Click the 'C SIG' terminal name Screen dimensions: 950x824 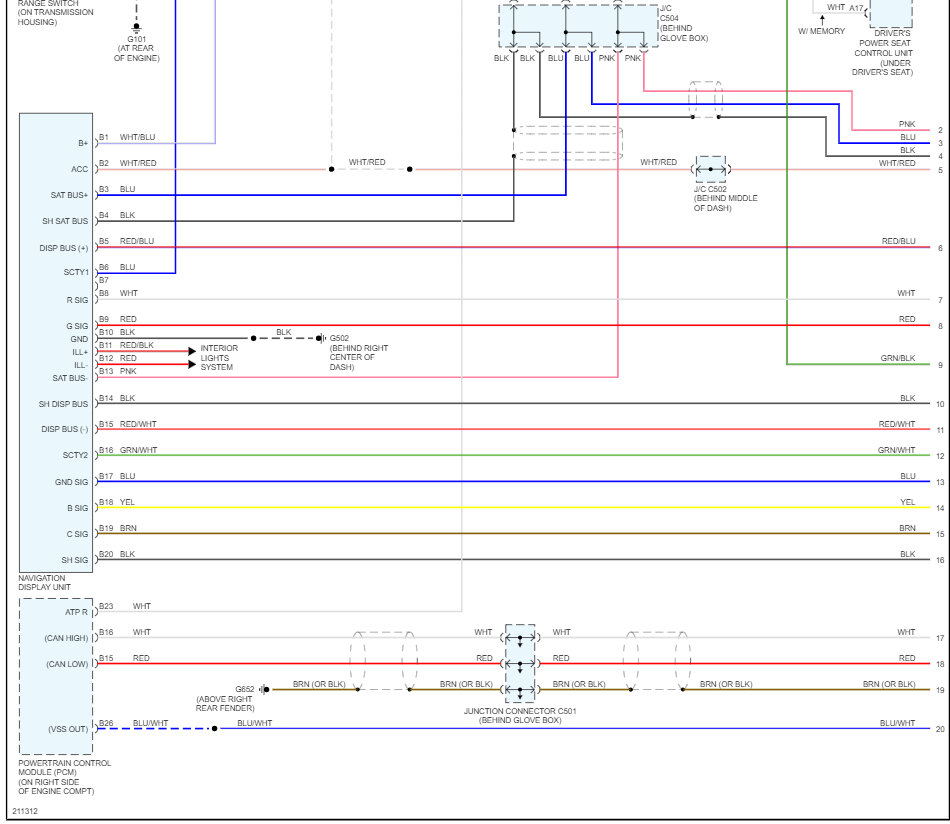pos(77,534)
